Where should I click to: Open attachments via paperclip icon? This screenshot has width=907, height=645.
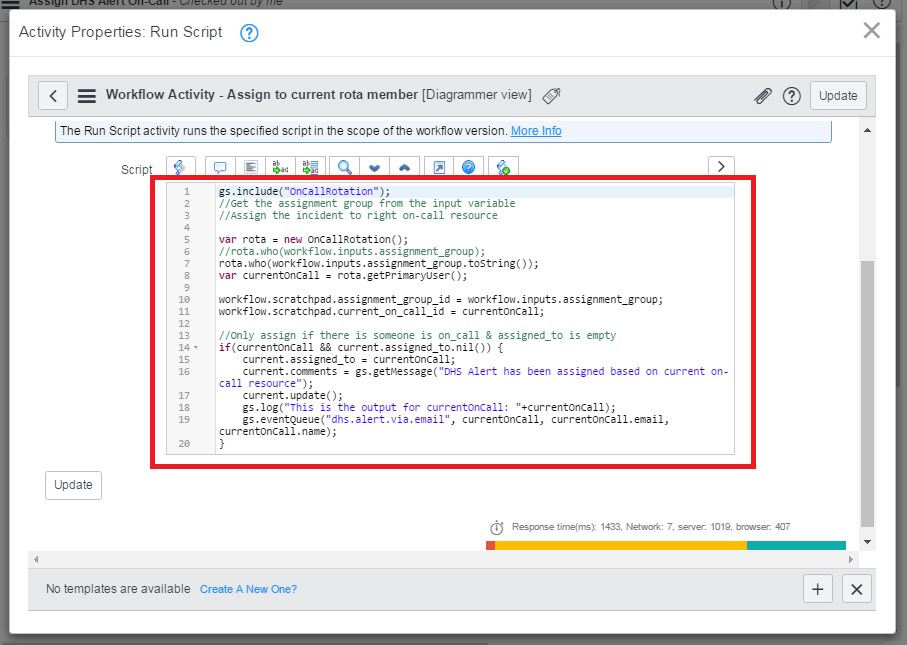(763, 96)
